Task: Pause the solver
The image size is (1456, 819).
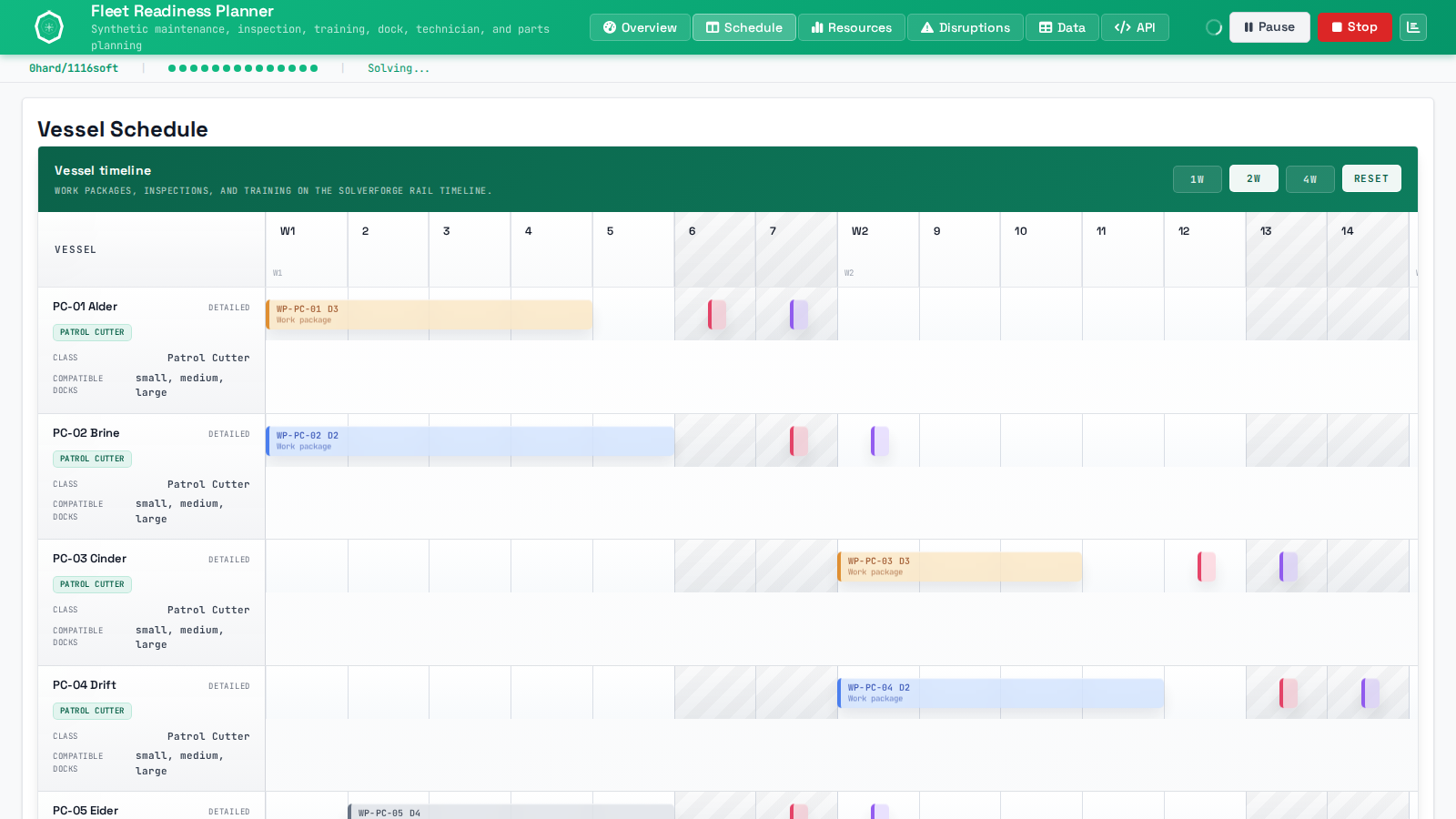Action: (1269, 27)
